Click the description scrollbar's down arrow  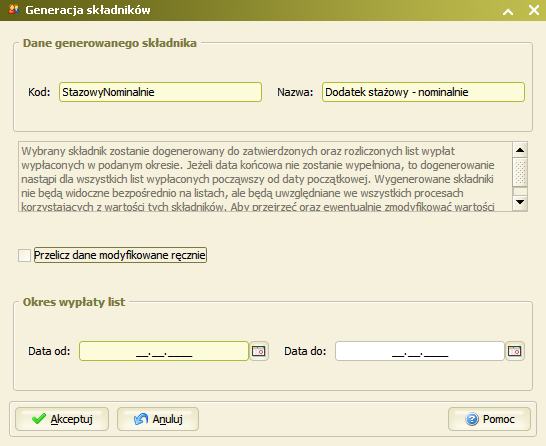[520, 202]
